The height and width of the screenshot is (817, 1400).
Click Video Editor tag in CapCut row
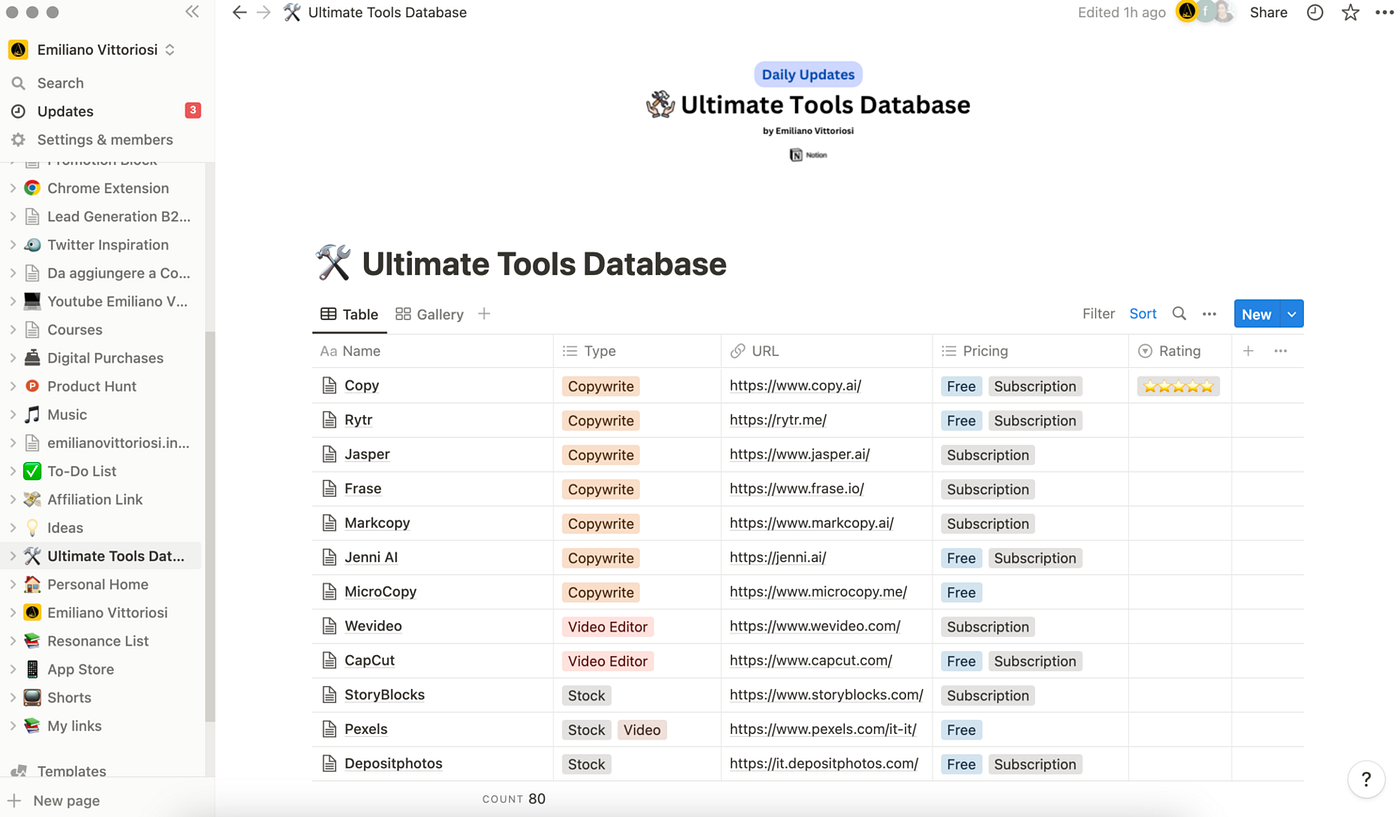[x=607, y=661]
